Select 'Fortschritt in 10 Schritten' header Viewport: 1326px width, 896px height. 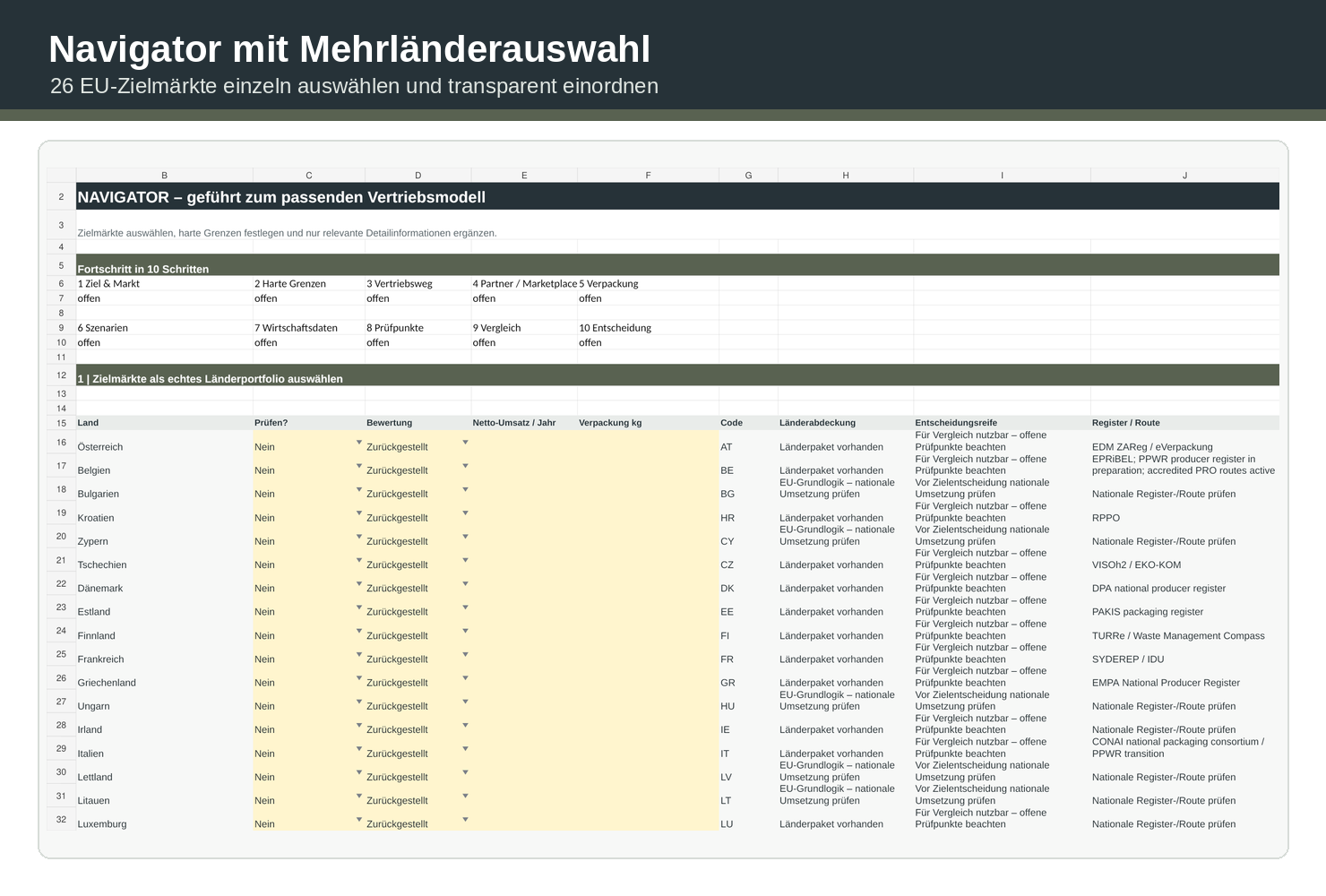click(x=677, y=264)
